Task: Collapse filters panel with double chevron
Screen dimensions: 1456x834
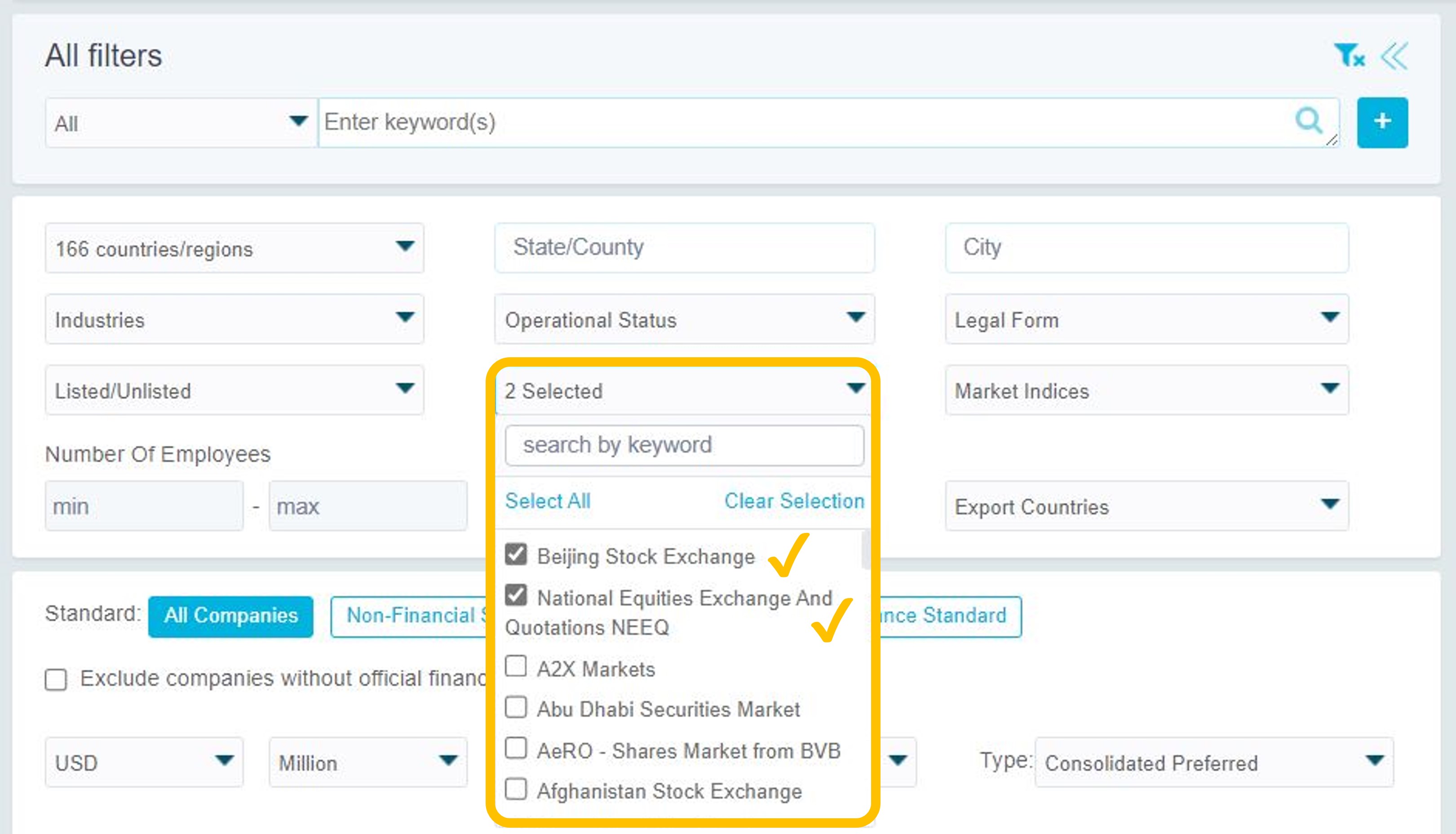Action: (x=1394, y=56)
